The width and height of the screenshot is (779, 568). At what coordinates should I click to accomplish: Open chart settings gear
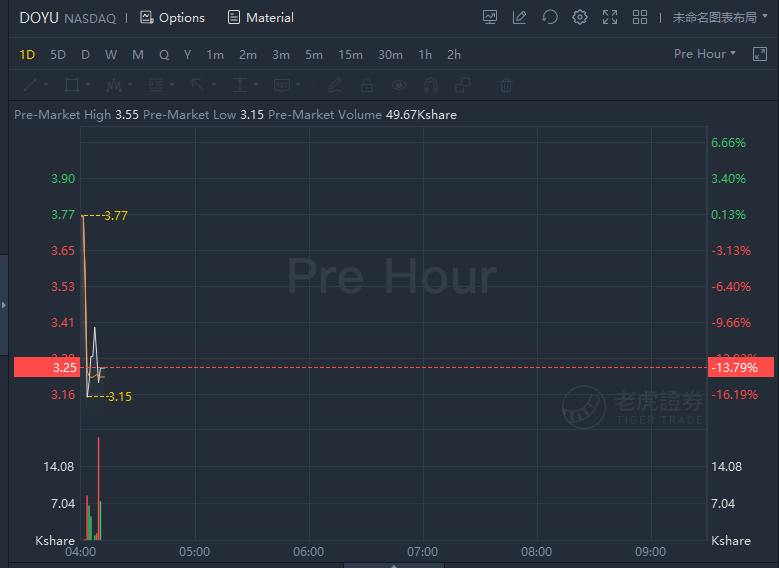580,17
